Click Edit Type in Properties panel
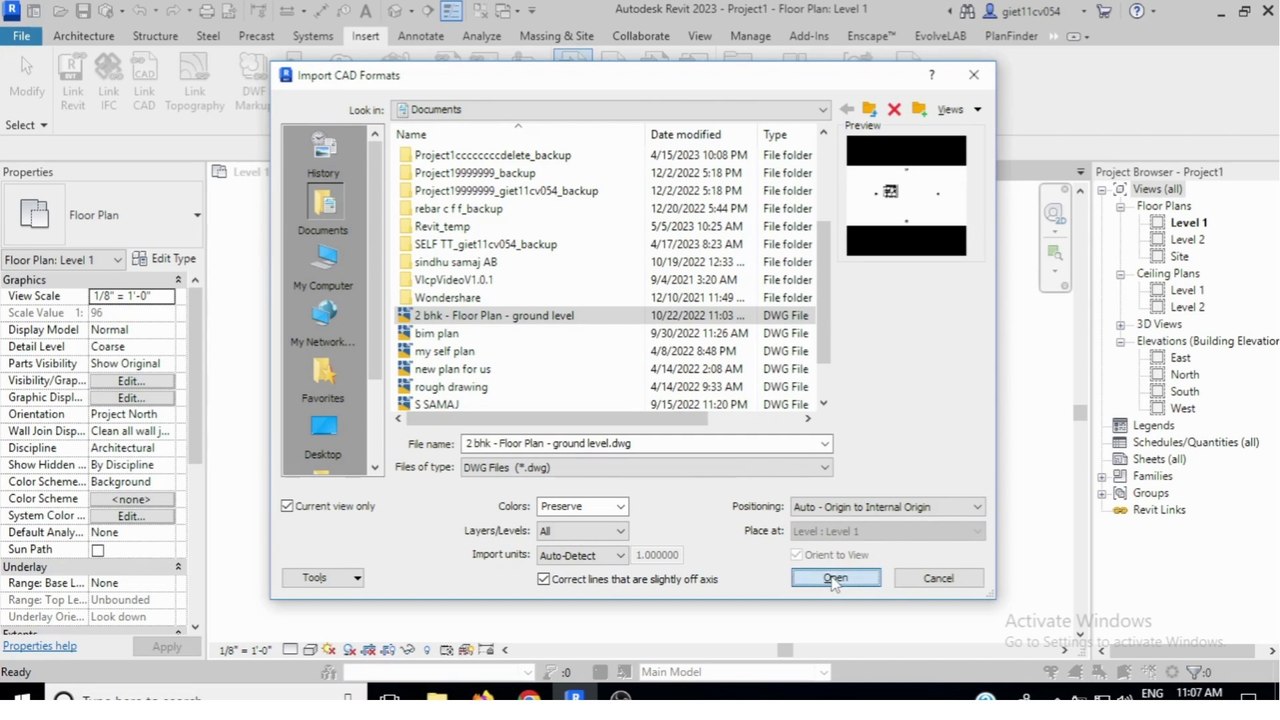Image resolution: width=1280 pixels, height=720 pixels. [164, 259]
